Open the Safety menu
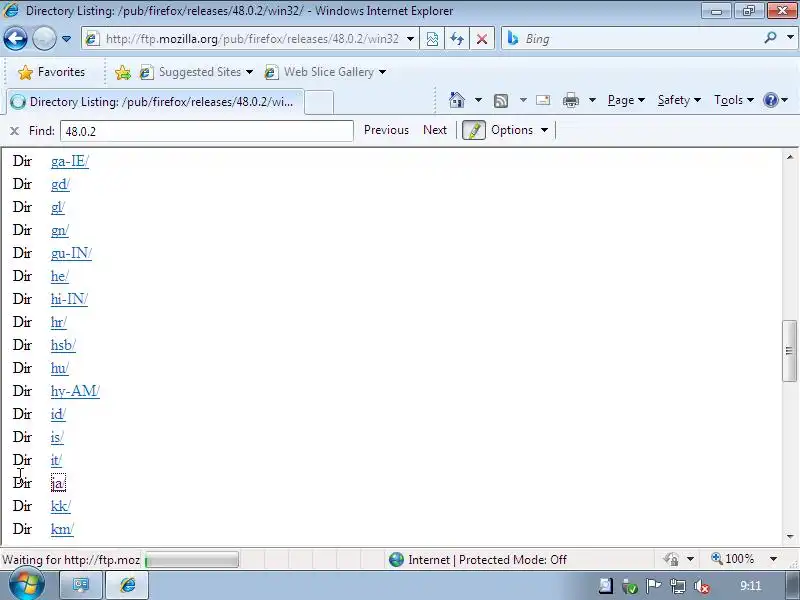 (679, 100)
